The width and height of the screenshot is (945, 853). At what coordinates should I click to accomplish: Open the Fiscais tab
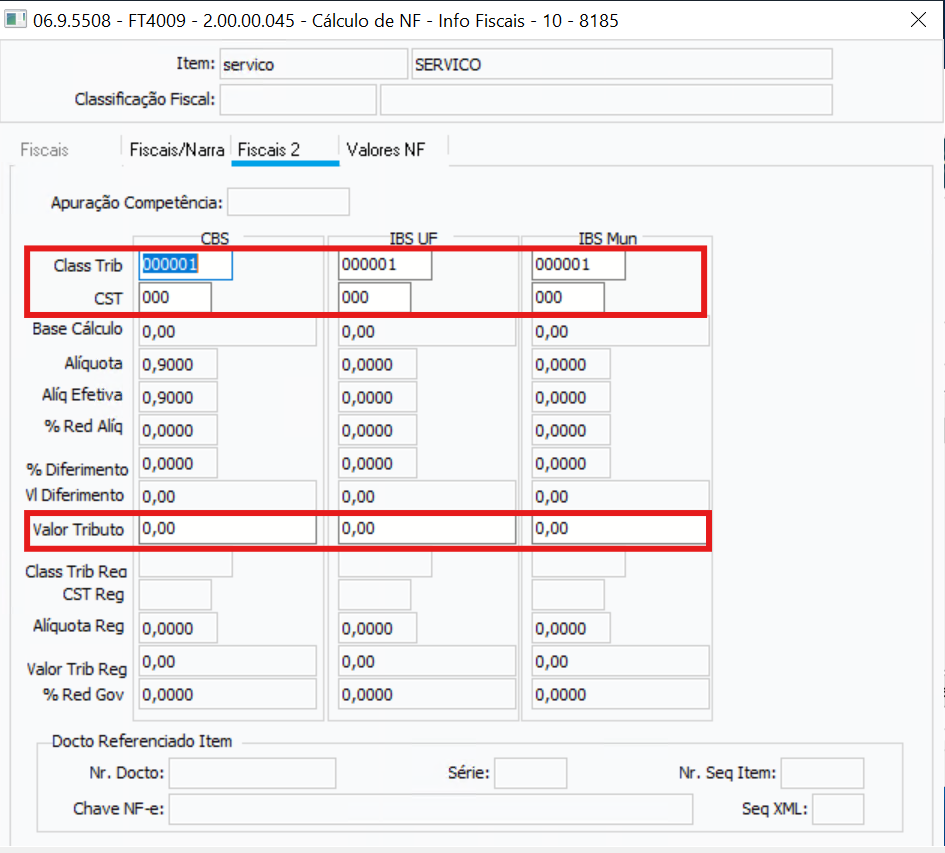[x=45, y=150]
